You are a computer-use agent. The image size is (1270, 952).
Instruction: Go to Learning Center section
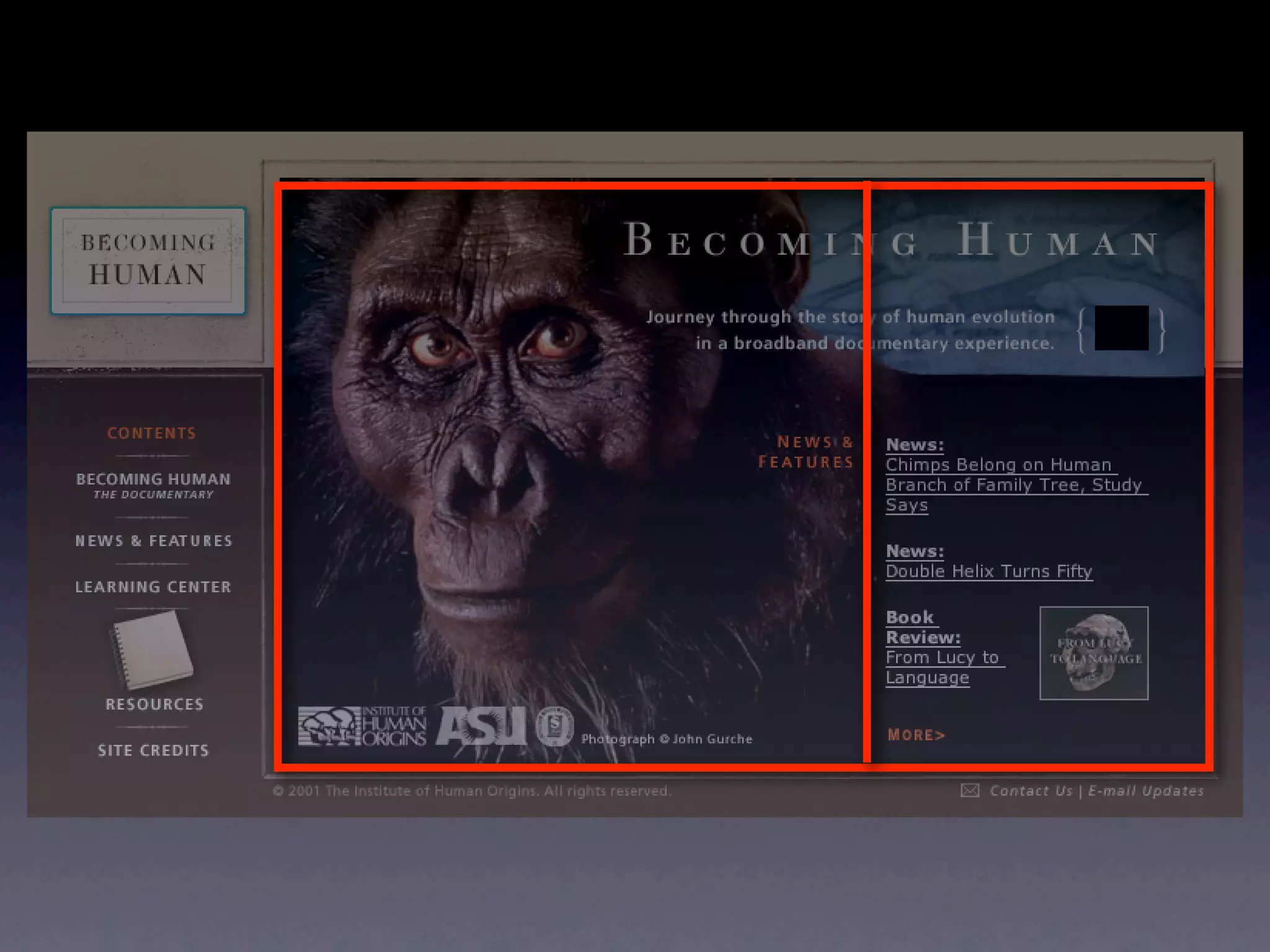click(153, 587)
